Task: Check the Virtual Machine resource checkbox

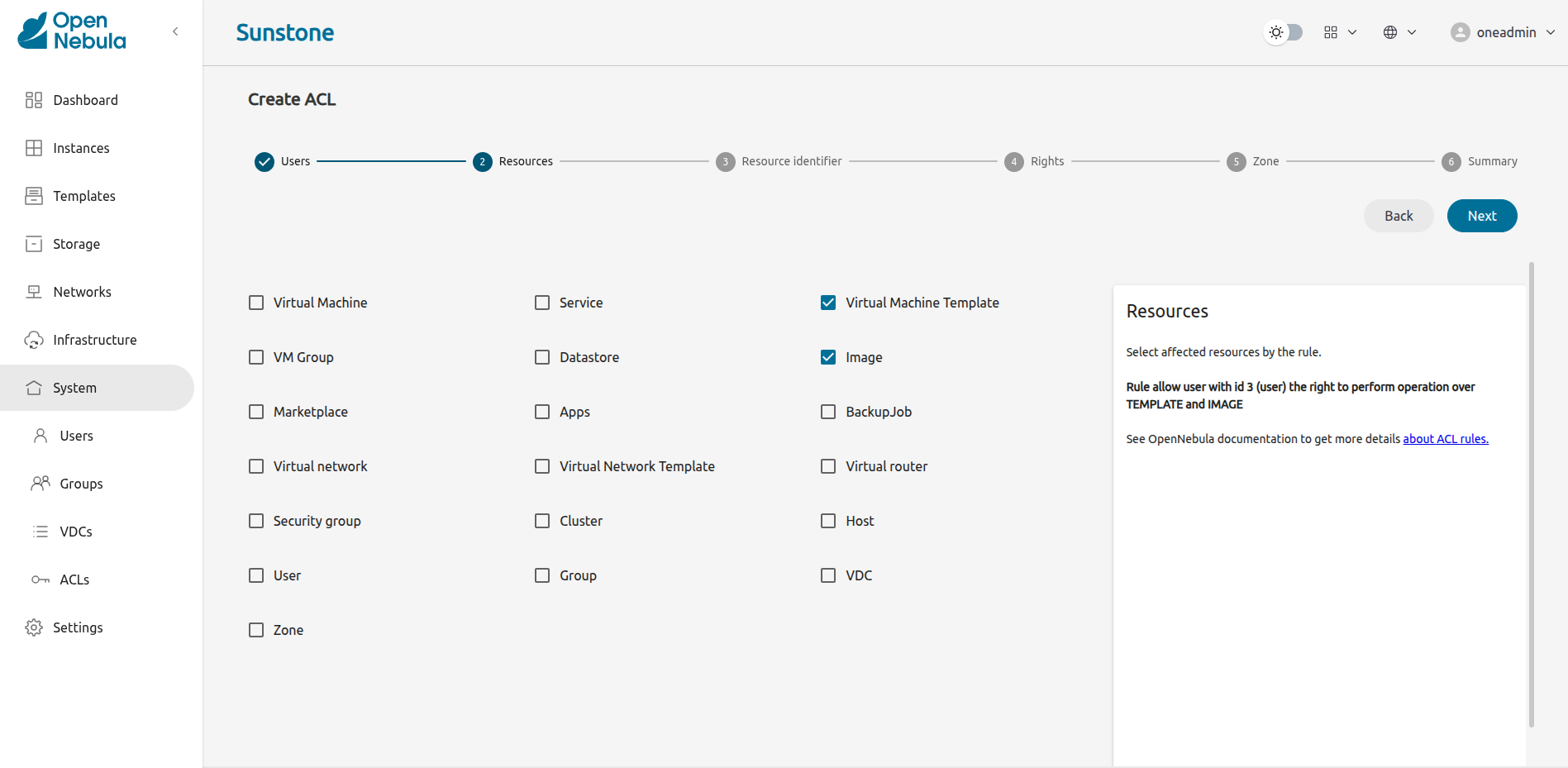Action: click(255, 302)
